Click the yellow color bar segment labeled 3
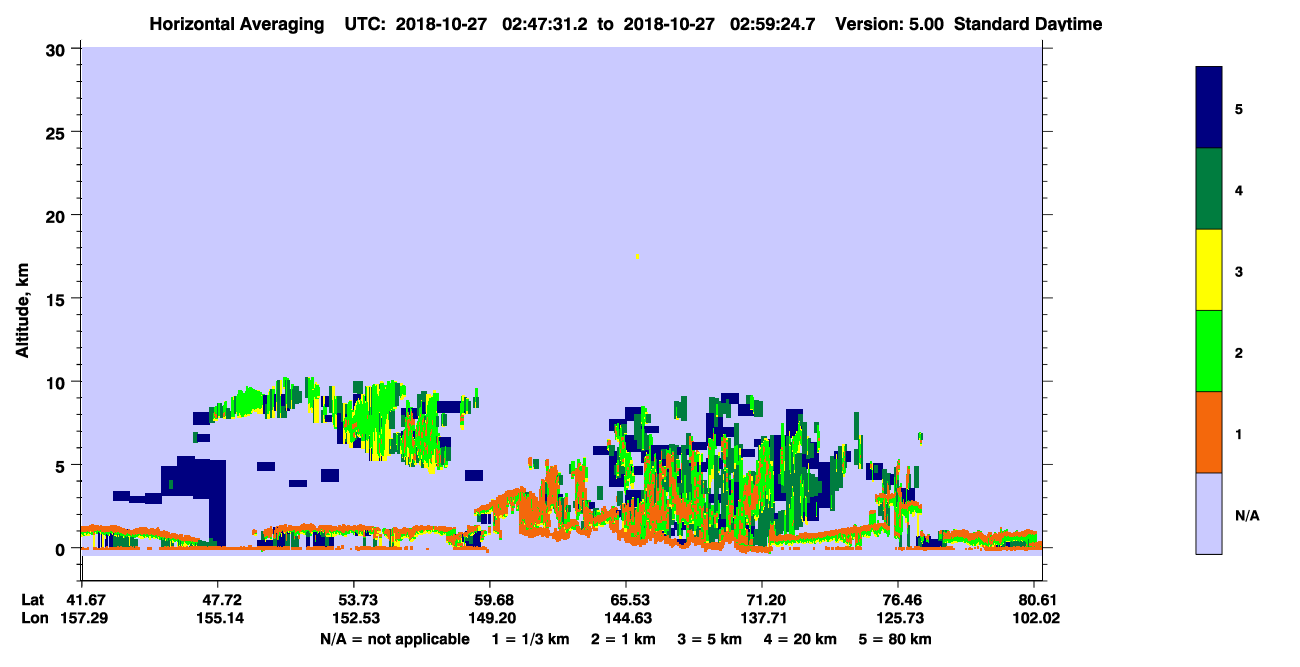 click(x=1208, y=270)
